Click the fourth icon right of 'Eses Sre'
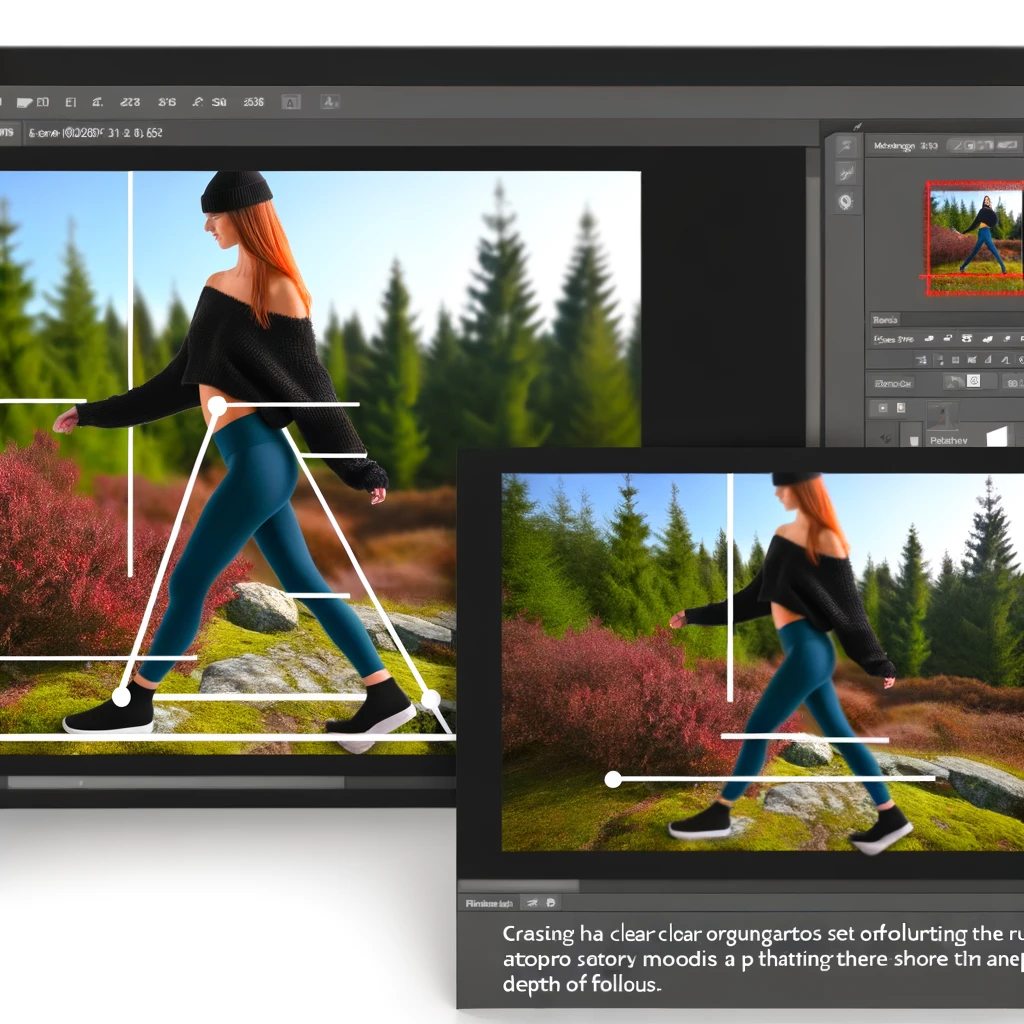The image size is (1024, 1024). (x=987, y=339)
